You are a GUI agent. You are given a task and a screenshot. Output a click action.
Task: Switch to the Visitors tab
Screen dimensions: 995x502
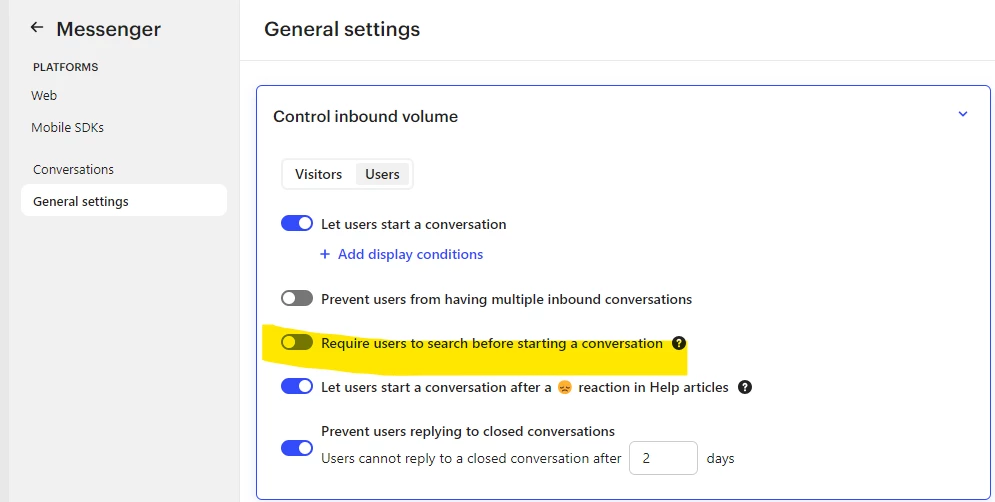pos(319,174)
